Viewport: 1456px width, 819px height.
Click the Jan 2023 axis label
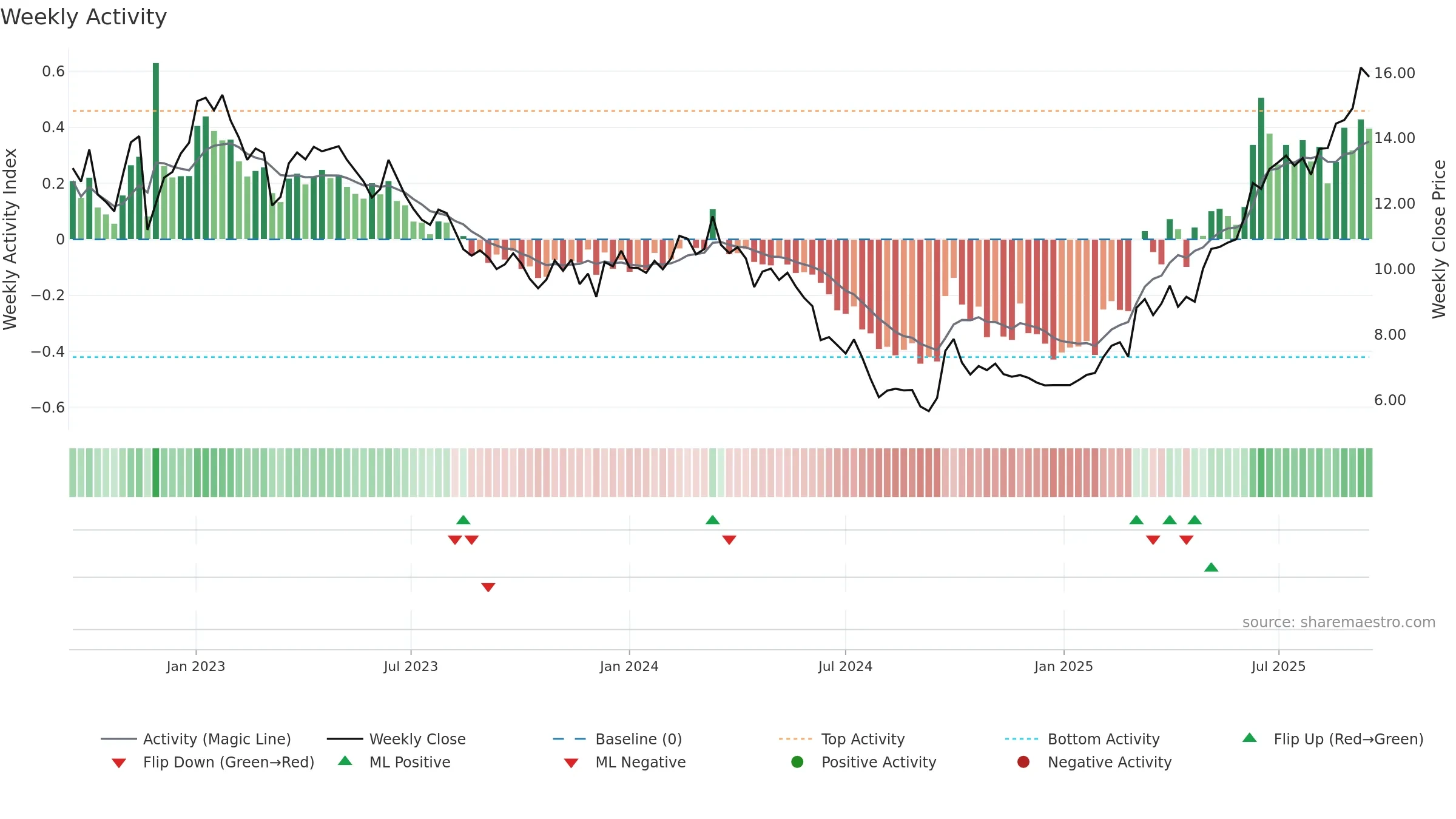tap(196, 666)
